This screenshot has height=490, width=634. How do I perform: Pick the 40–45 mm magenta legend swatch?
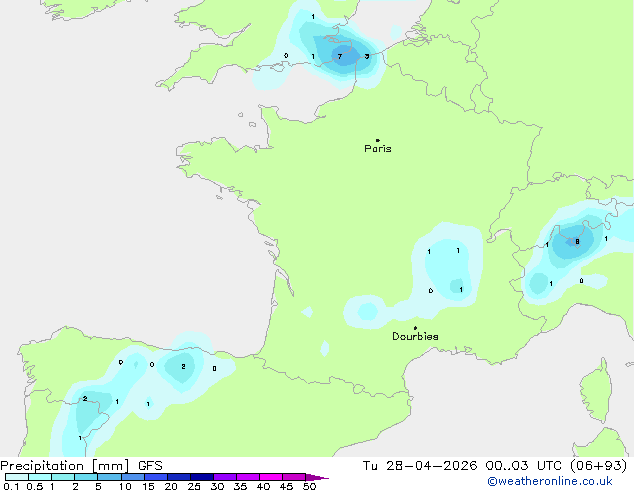[271, 477]
